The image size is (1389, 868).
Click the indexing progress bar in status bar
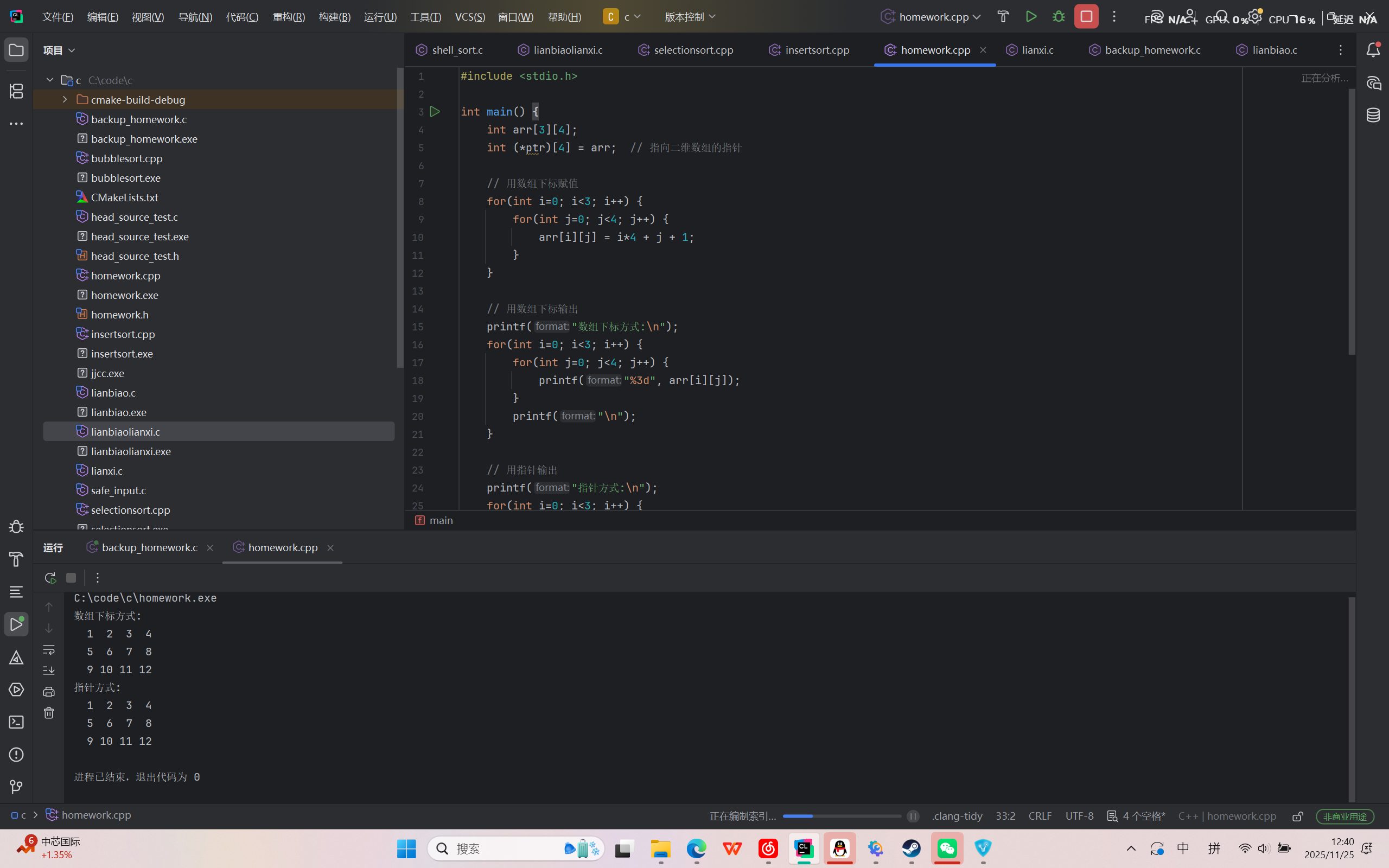click(842, 816)
